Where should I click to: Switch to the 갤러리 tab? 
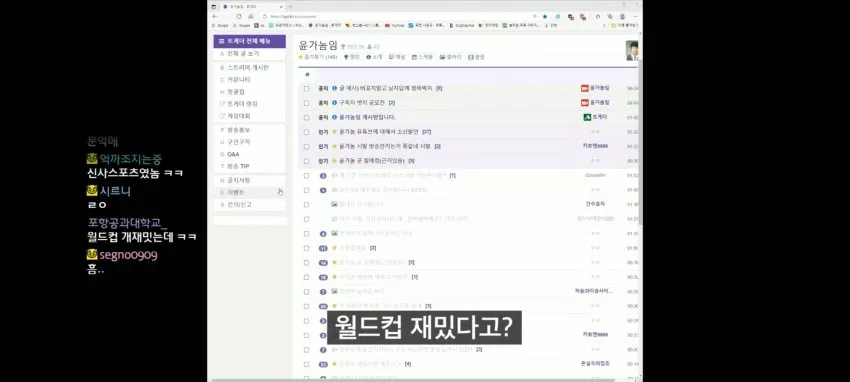pos(450,57)
